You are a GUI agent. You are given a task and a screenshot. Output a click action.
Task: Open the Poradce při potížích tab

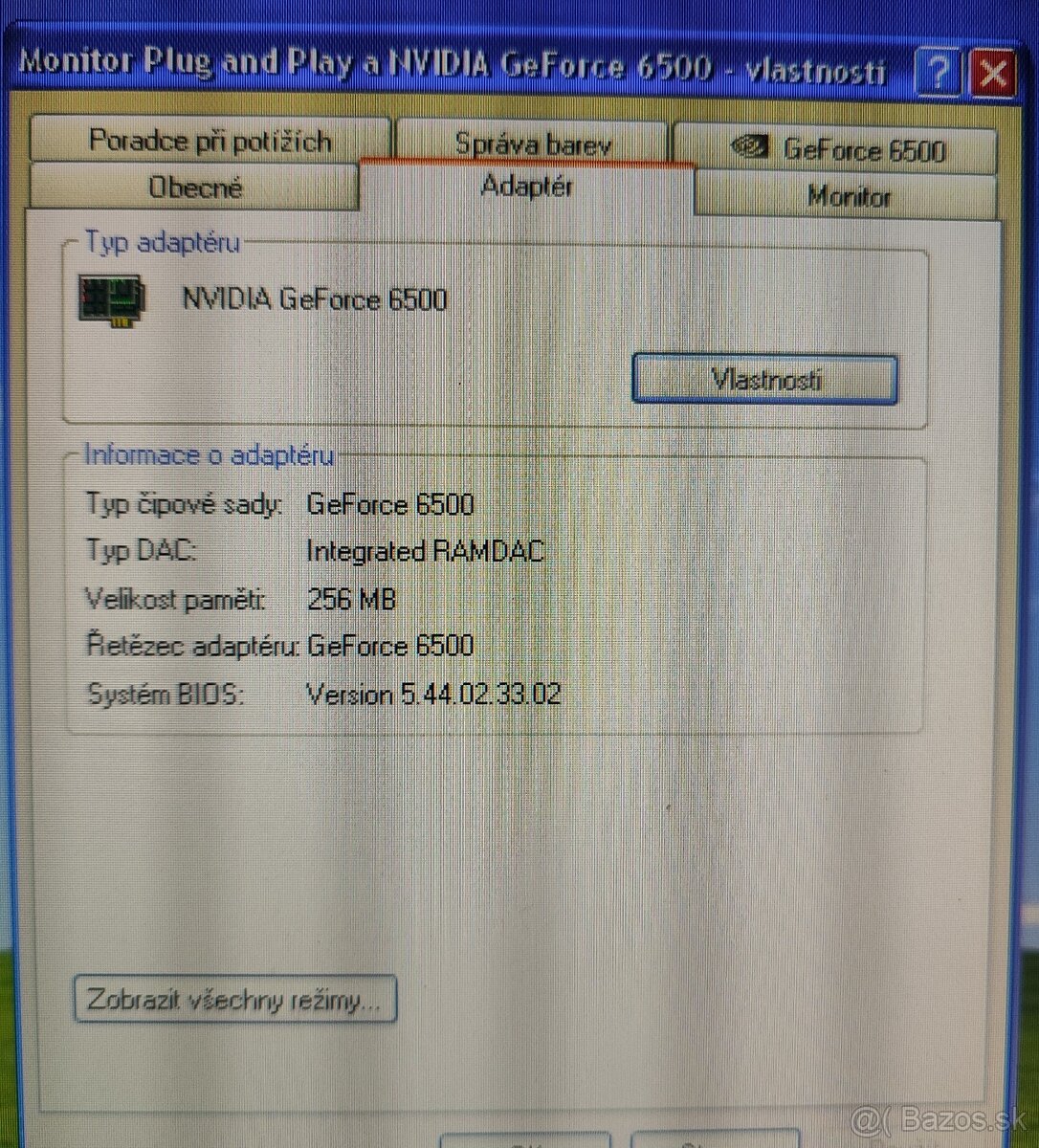click(210, 141)
